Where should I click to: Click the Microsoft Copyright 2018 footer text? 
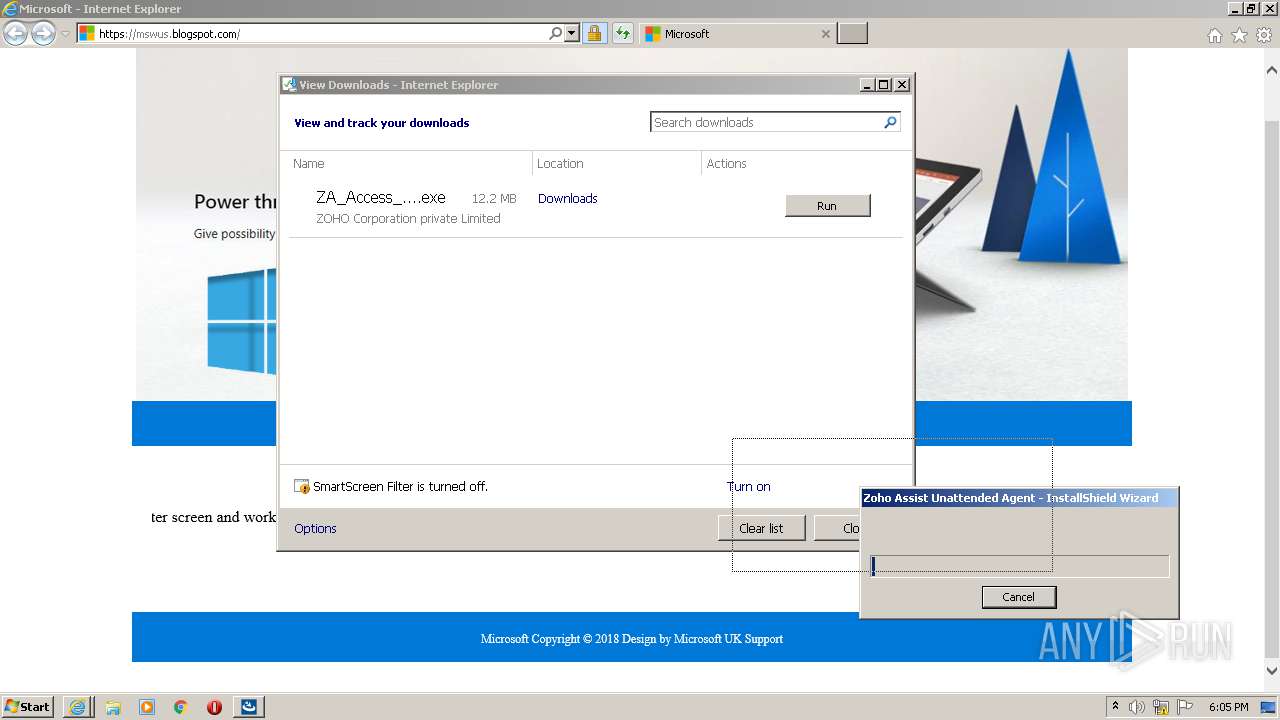click(x=632, y=638)
